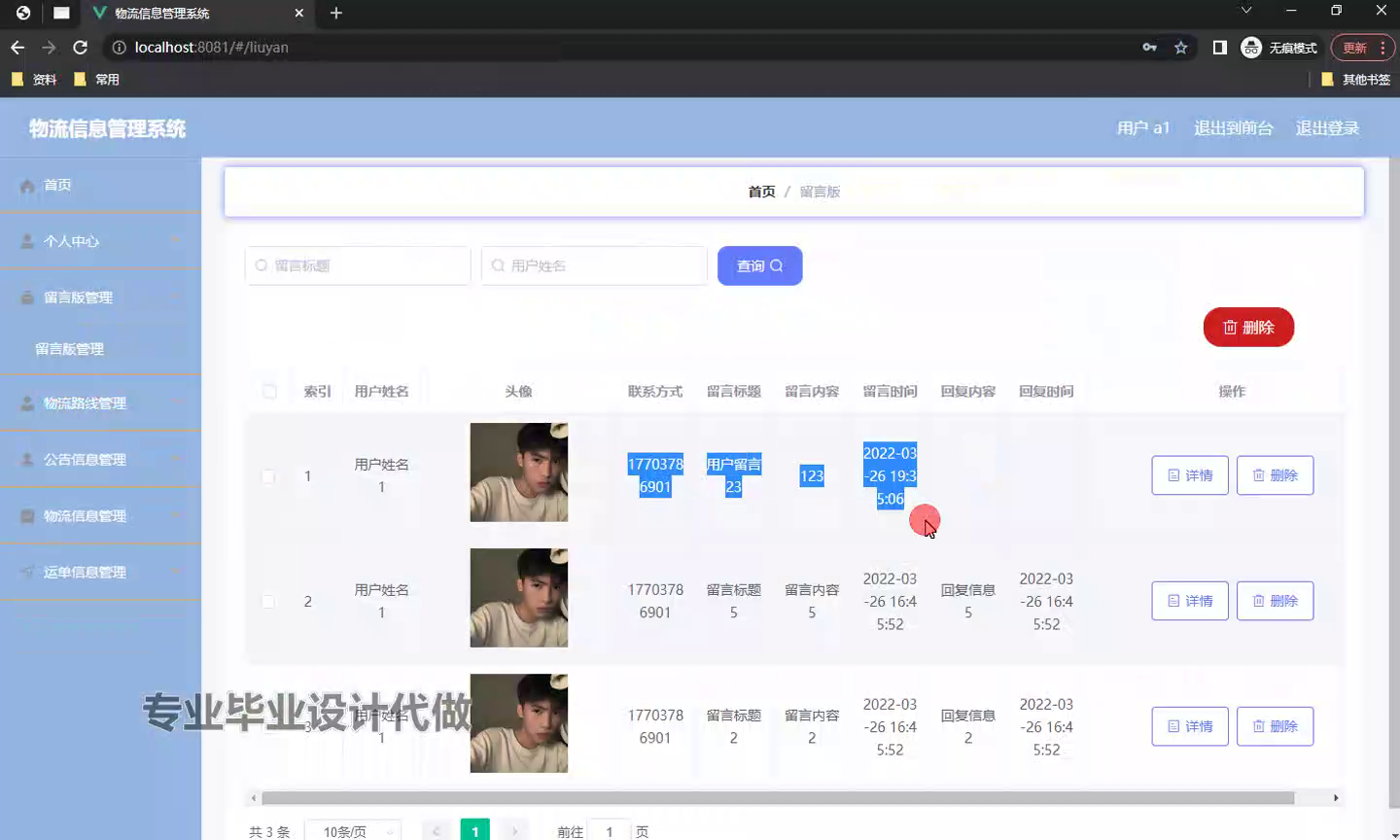Expand the 运单信息管理 menu arrow

175,572
